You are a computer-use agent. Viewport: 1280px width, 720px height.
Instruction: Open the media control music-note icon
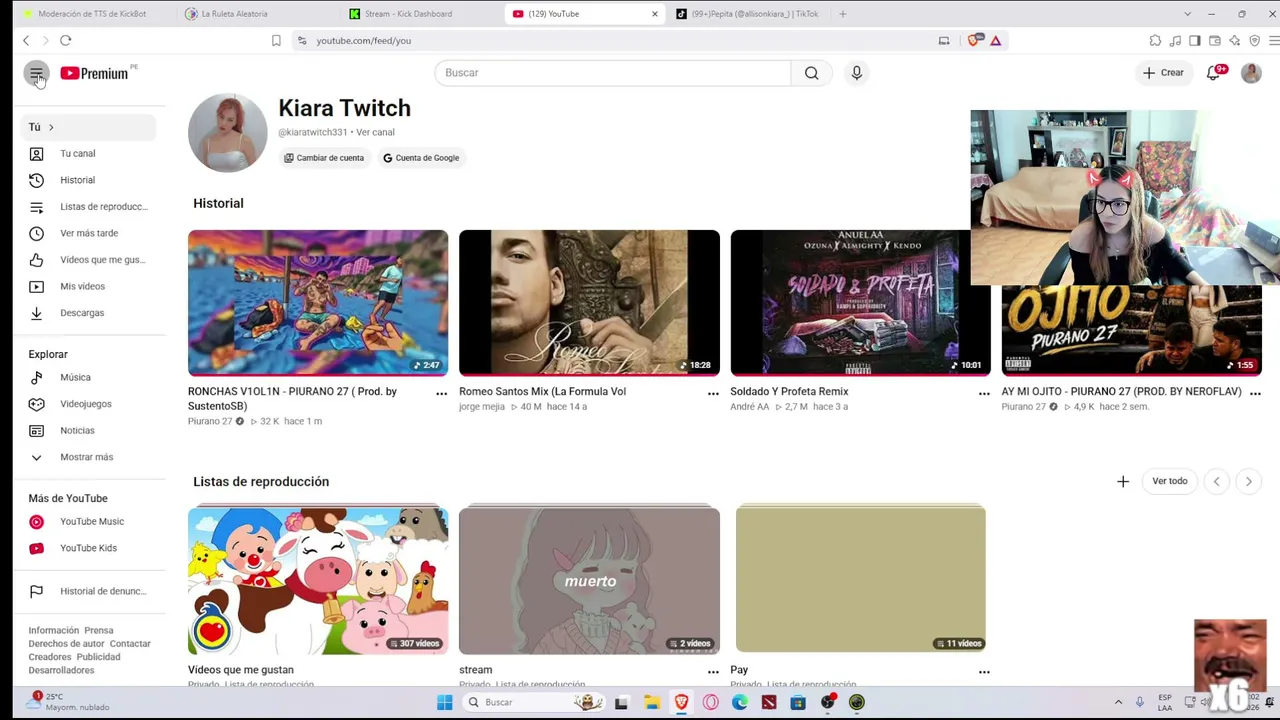[x=1175, y=41]
